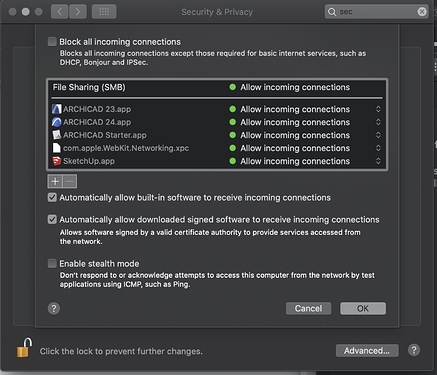Click the Cancel button

pos(308,309)
